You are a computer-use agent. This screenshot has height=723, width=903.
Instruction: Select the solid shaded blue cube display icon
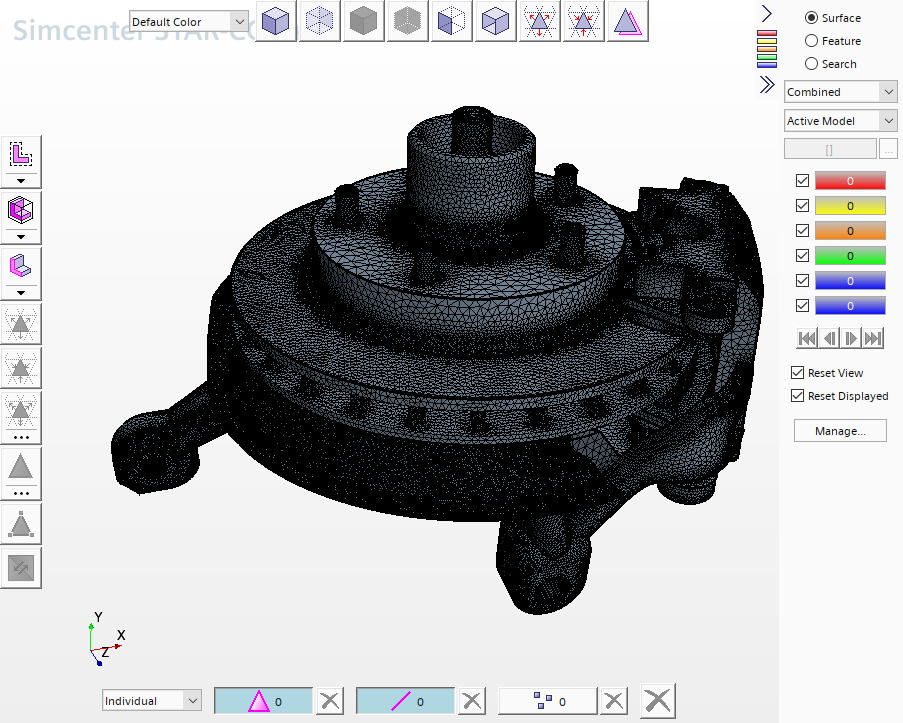pos(276,21)
